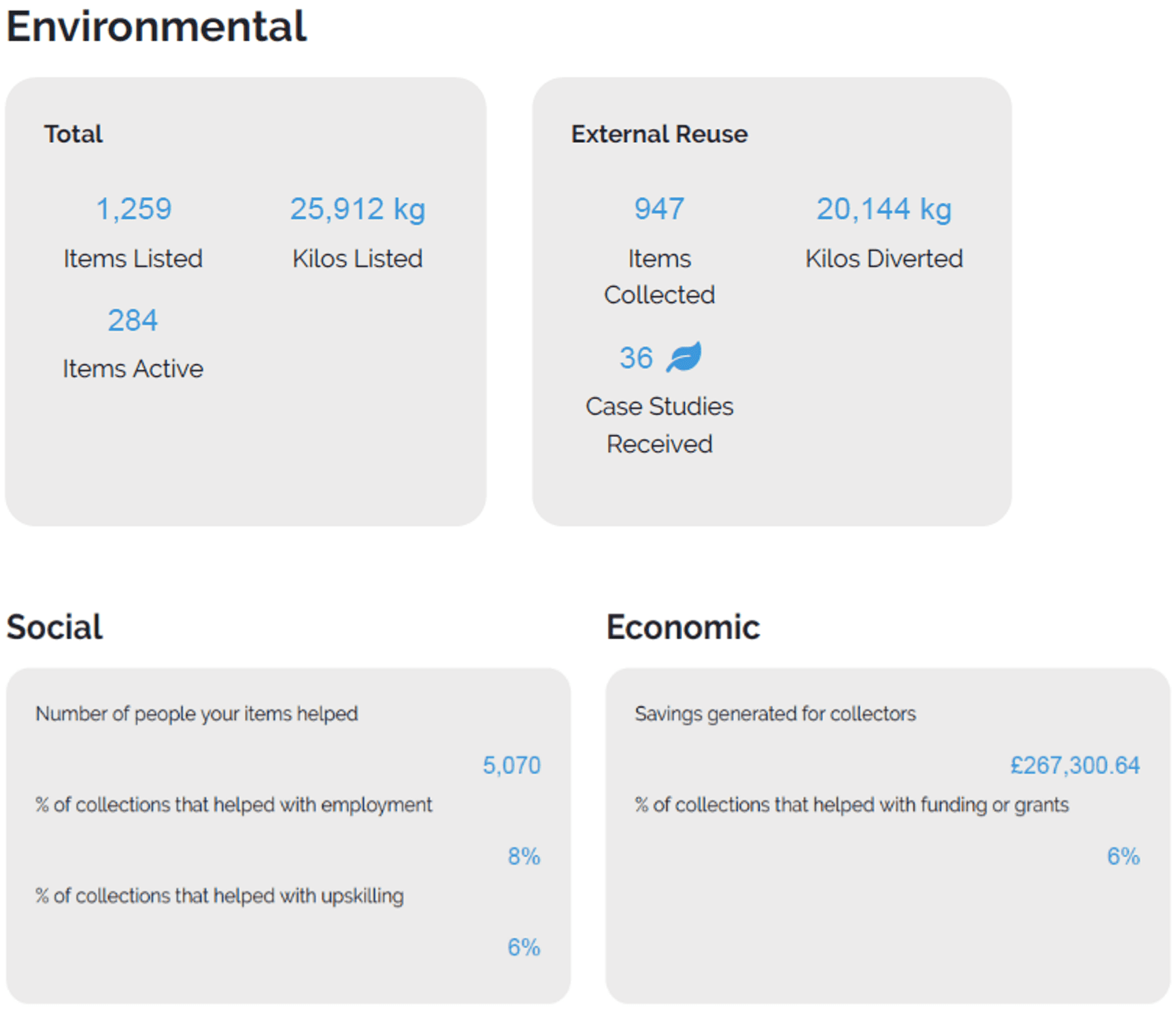1176x1010 pixels.
Task: Select the 8% employment percentage
Action: [x=524, y=856]
